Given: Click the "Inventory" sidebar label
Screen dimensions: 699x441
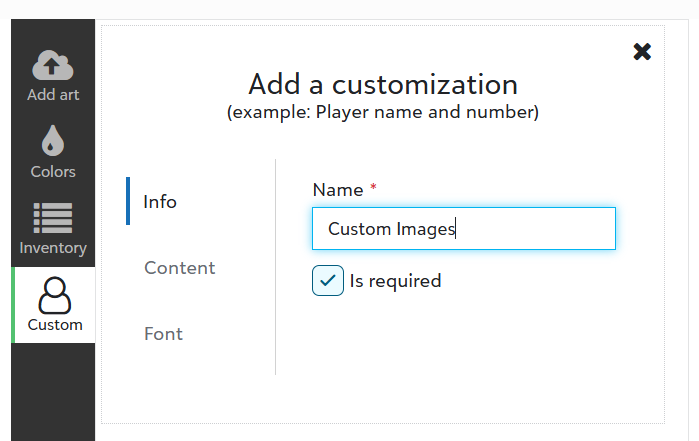Looking at the screenshot, I should point(53,248).
